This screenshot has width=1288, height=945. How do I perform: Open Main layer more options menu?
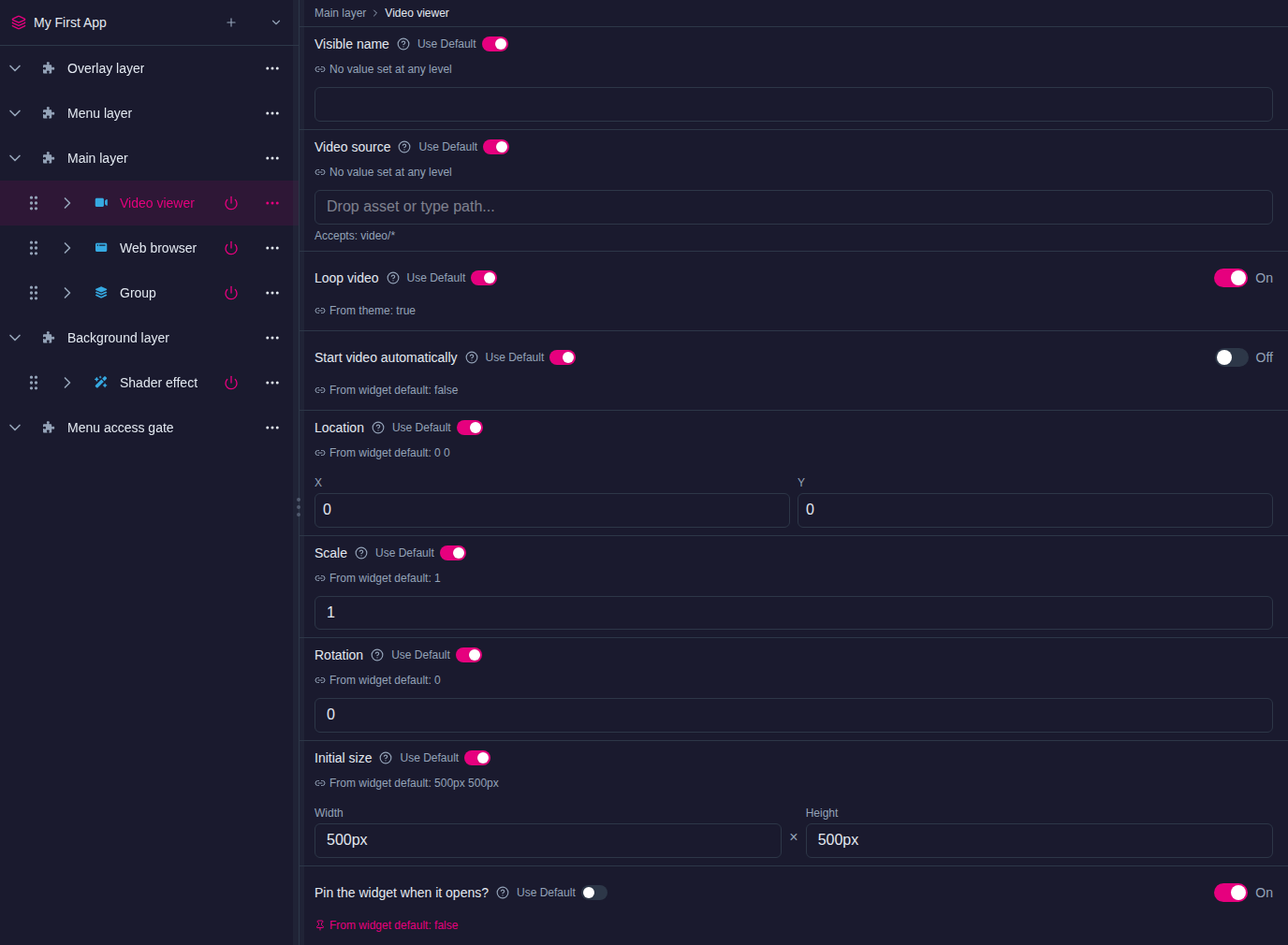pyautogui.click(x=272, y=158)
